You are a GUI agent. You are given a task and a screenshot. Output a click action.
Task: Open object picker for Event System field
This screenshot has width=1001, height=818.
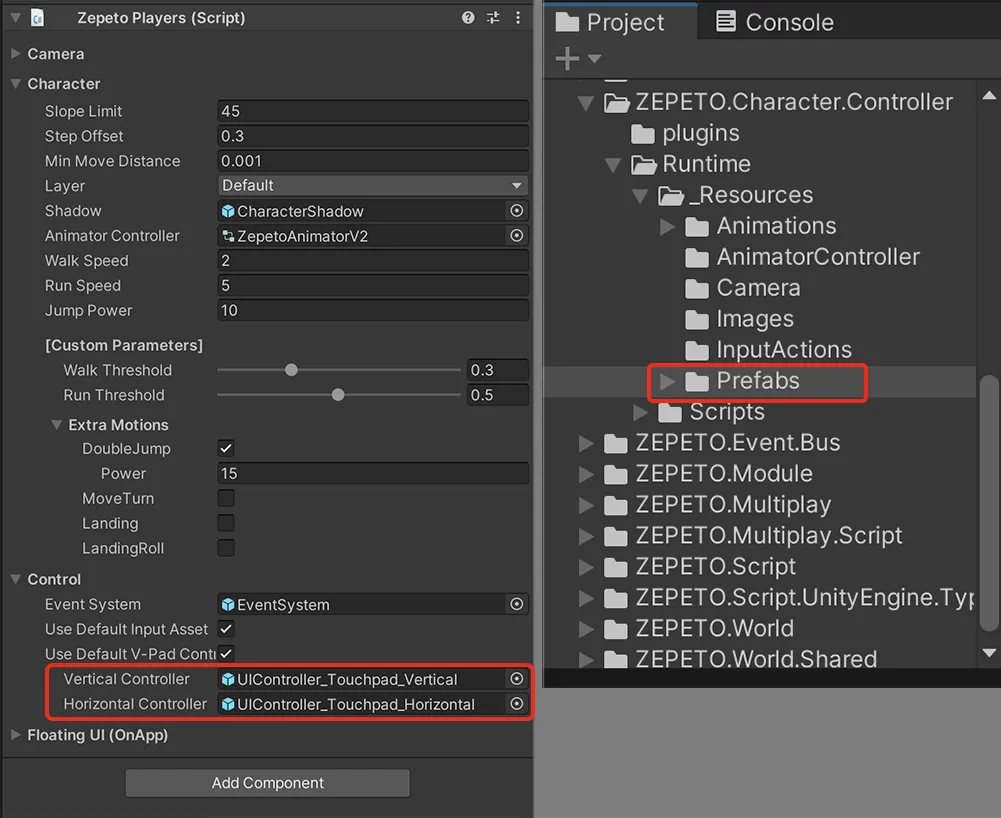pyautogui.click(x=516, y=604)
